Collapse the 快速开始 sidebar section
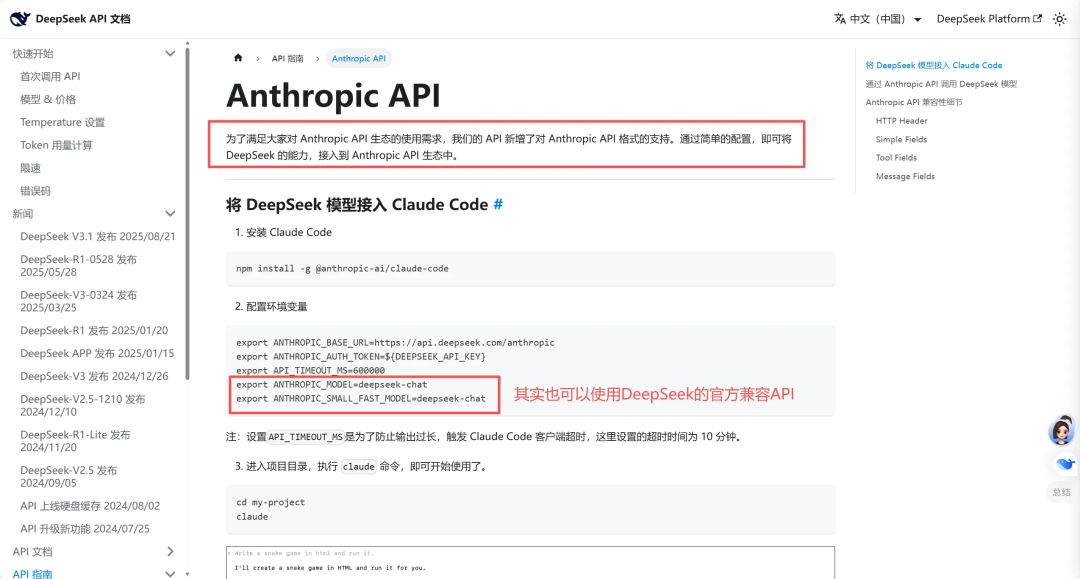1080x579 pixels. pos(170,52)
